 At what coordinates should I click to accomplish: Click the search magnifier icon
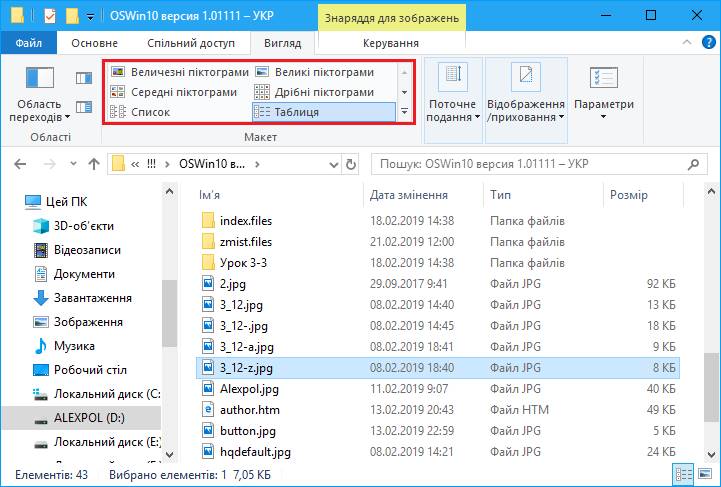click(693, 164)
